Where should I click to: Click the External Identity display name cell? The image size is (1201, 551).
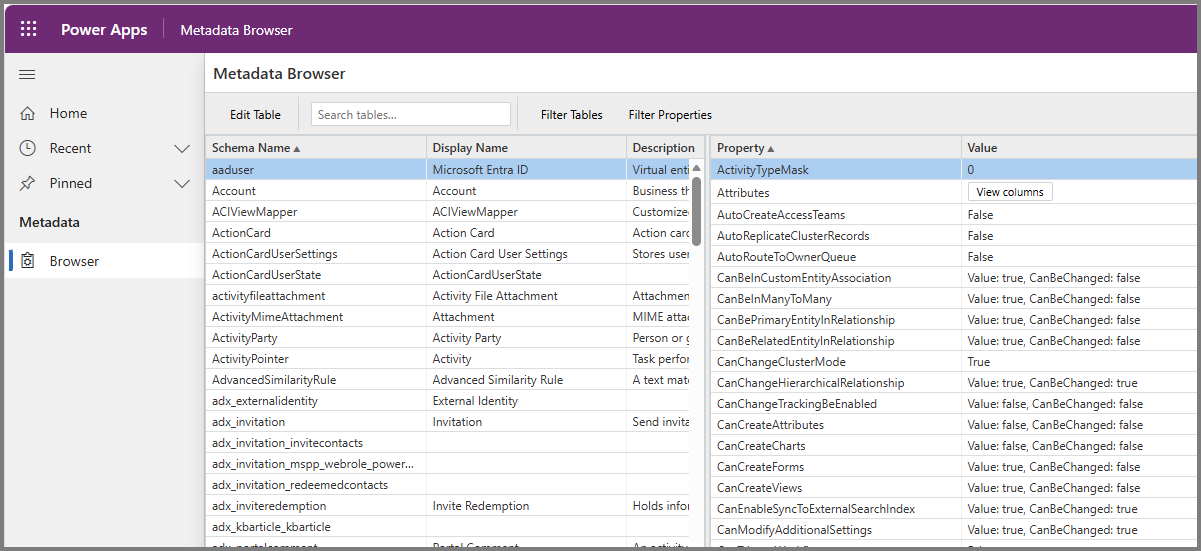coord(526,401)
